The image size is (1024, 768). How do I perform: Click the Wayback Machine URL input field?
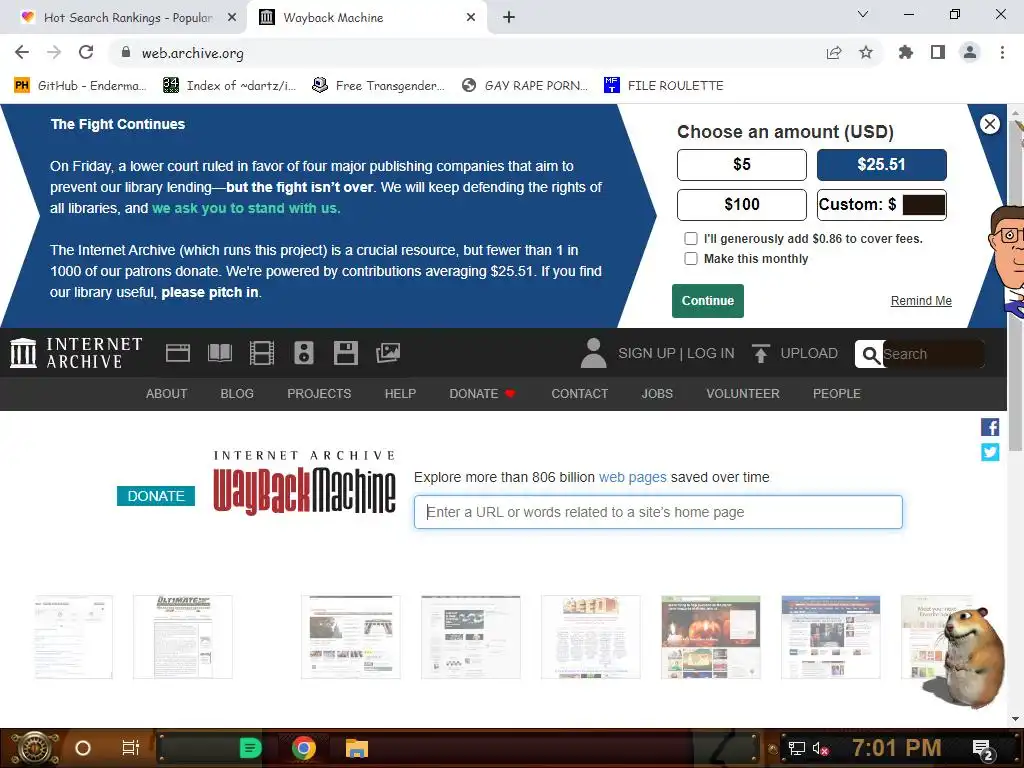click(658, 512)
